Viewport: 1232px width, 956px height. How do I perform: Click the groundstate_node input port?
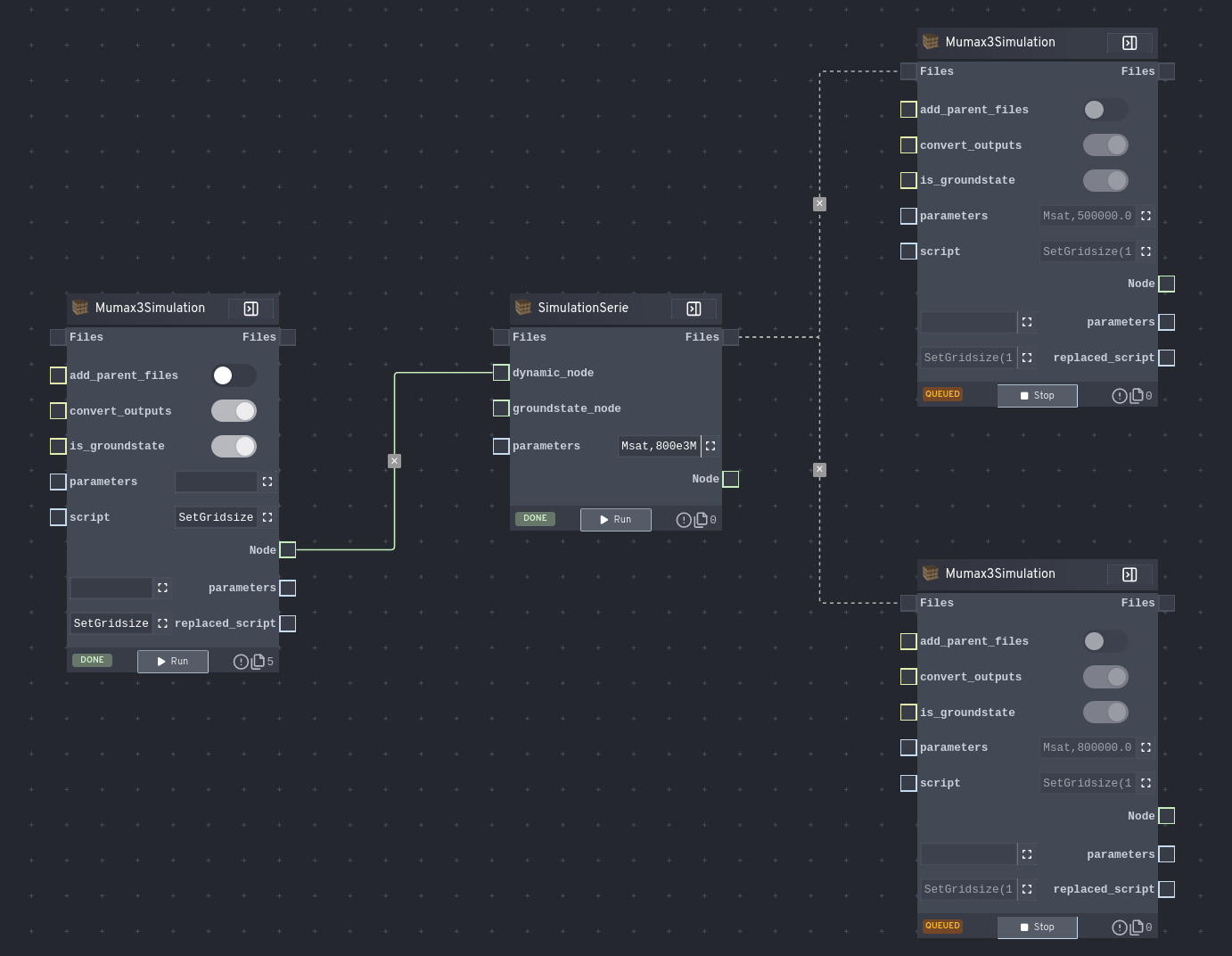pos(501,408)
